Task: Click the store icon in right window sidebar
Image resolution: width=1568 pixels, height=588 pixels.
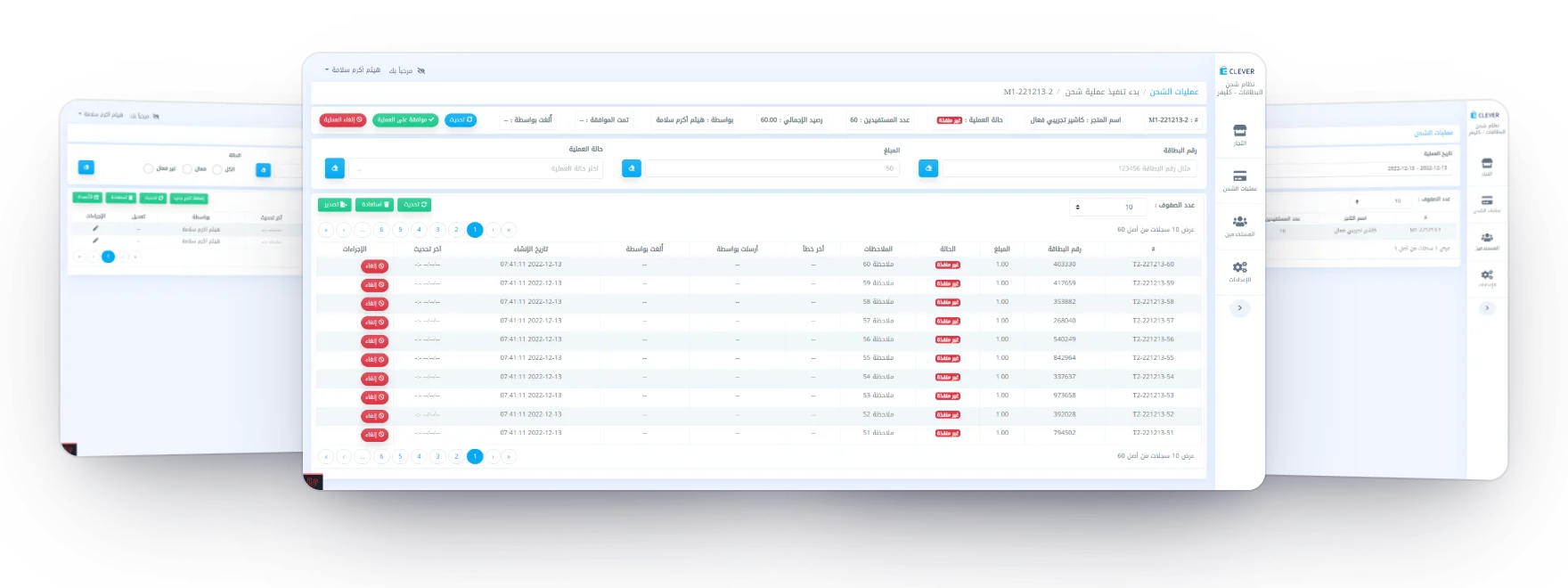Action: 1487,164
